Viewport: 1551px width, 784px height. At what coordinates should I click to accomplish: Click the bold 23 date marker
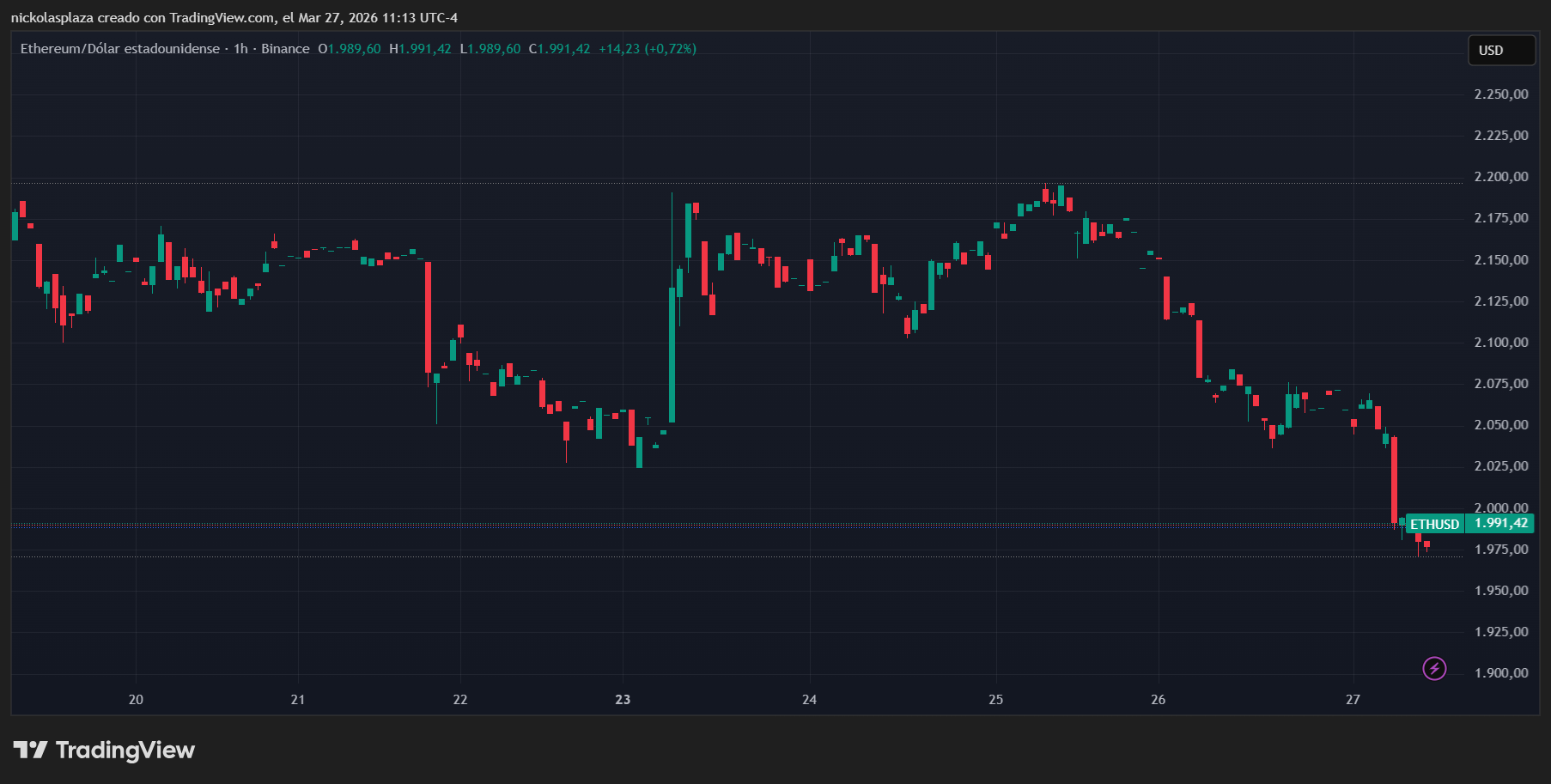point(623,700)
